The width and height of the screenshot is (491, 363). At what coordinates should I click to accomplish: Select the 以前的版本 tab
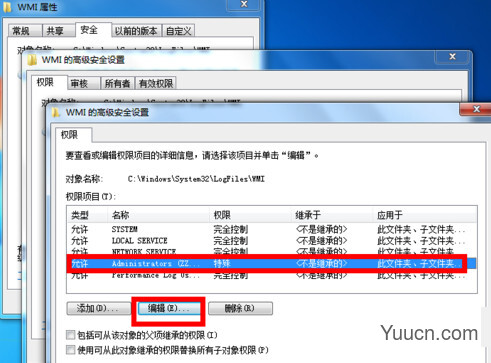pos(136,31)
